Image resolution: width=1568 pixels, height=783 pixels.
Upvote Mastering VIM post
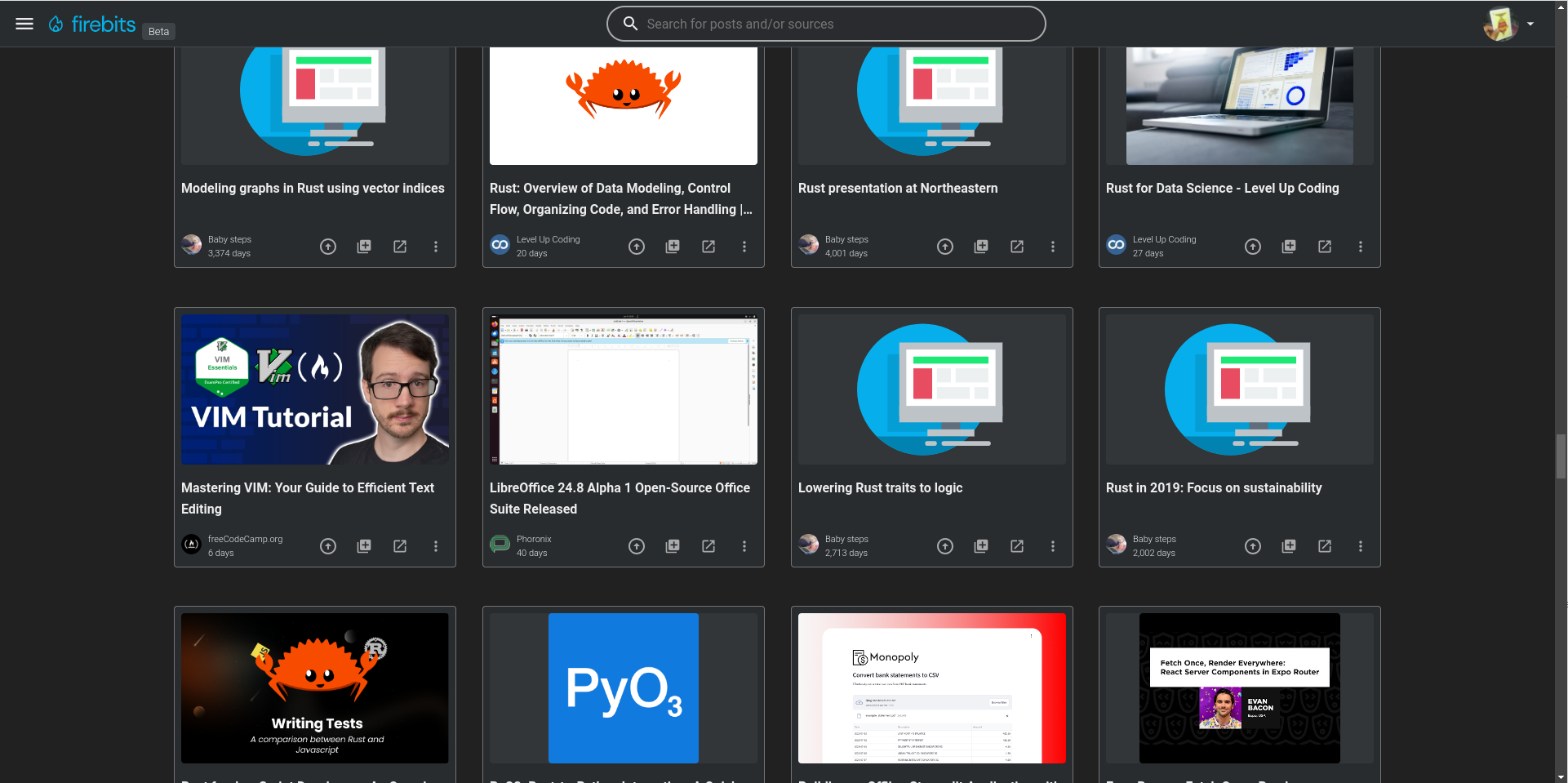[328, 546]
